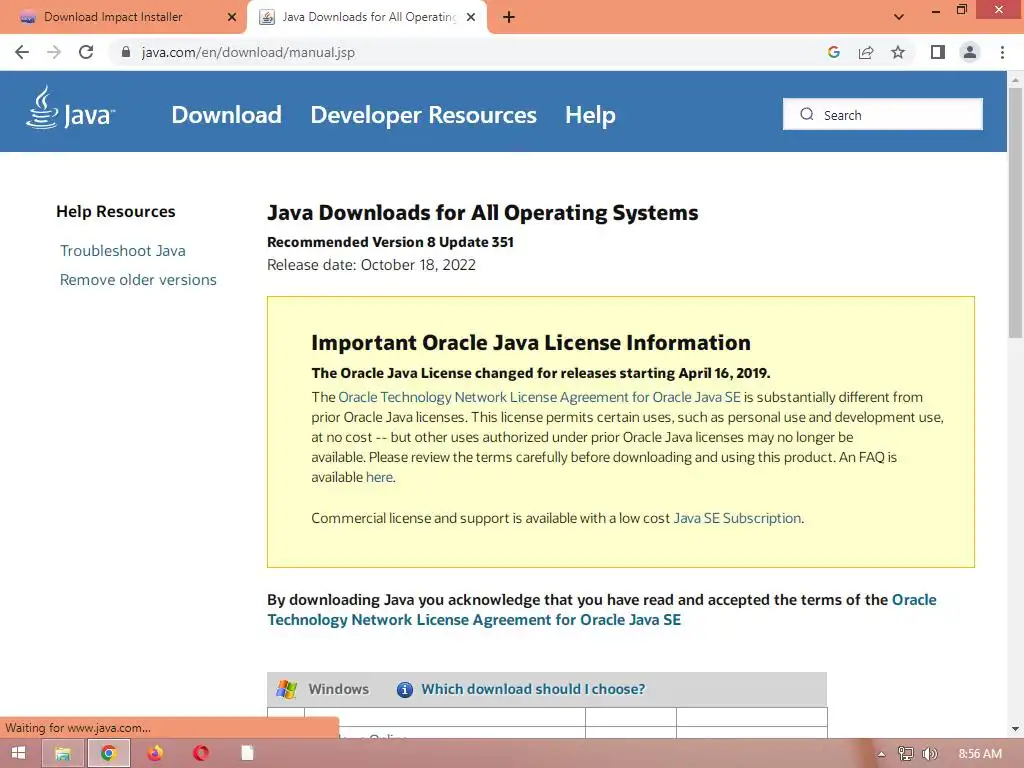Open the Troubleshoot Java link
1024x768 pixels.
[x=123, y=251]
